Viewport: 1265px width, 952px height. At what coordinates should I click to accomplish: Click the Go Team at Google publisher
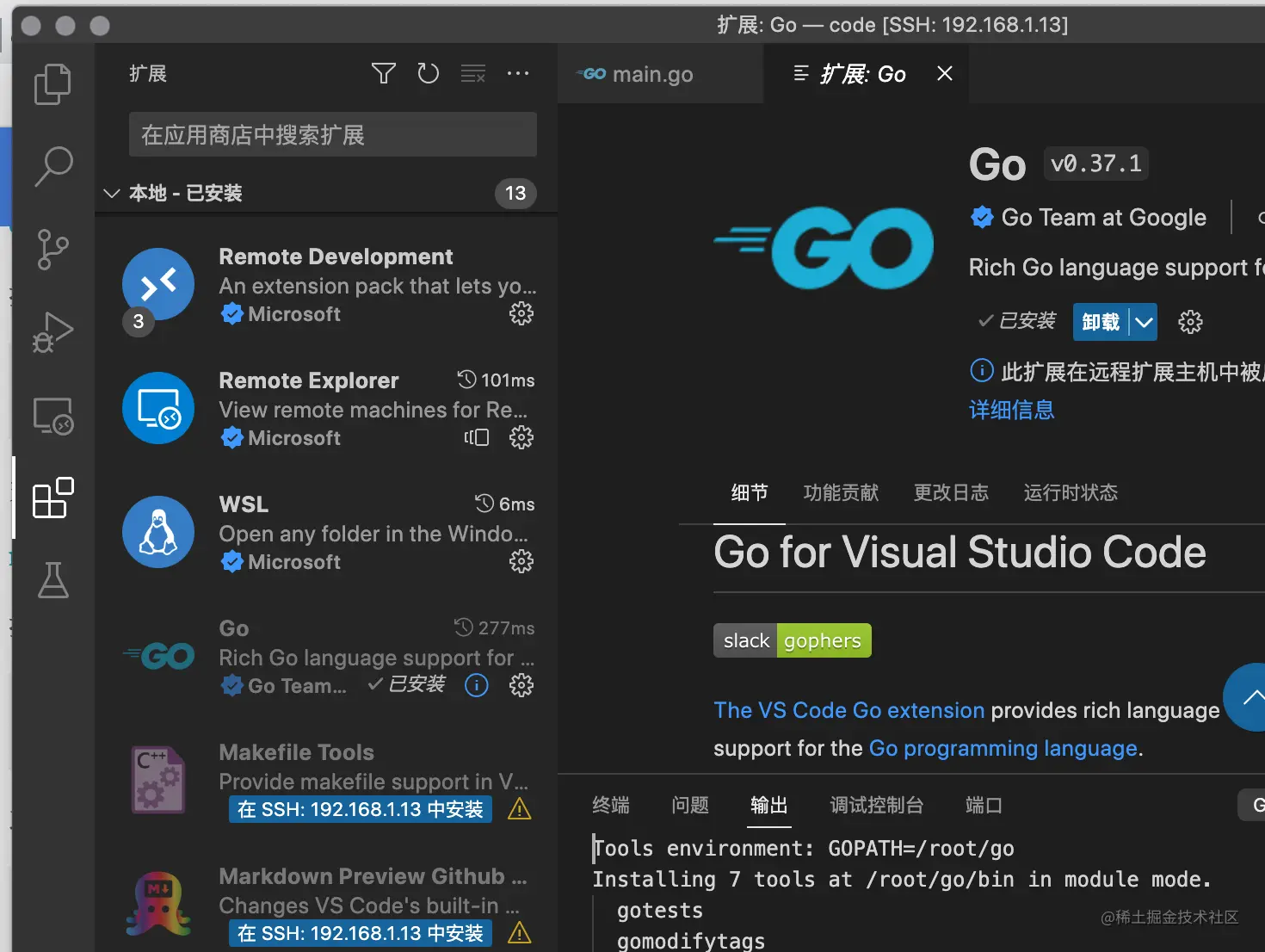(x=1104, y=217)
